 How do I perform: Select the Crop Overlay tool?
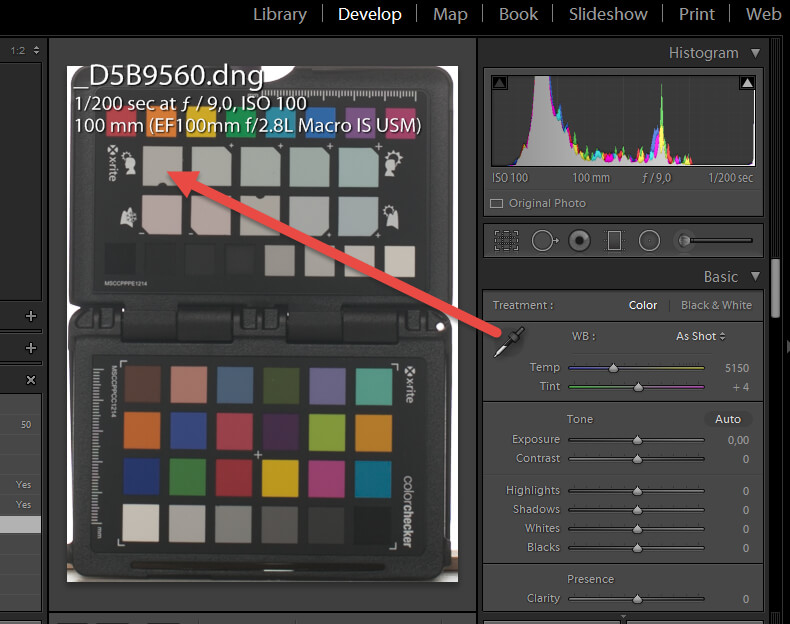coord(506,241)
